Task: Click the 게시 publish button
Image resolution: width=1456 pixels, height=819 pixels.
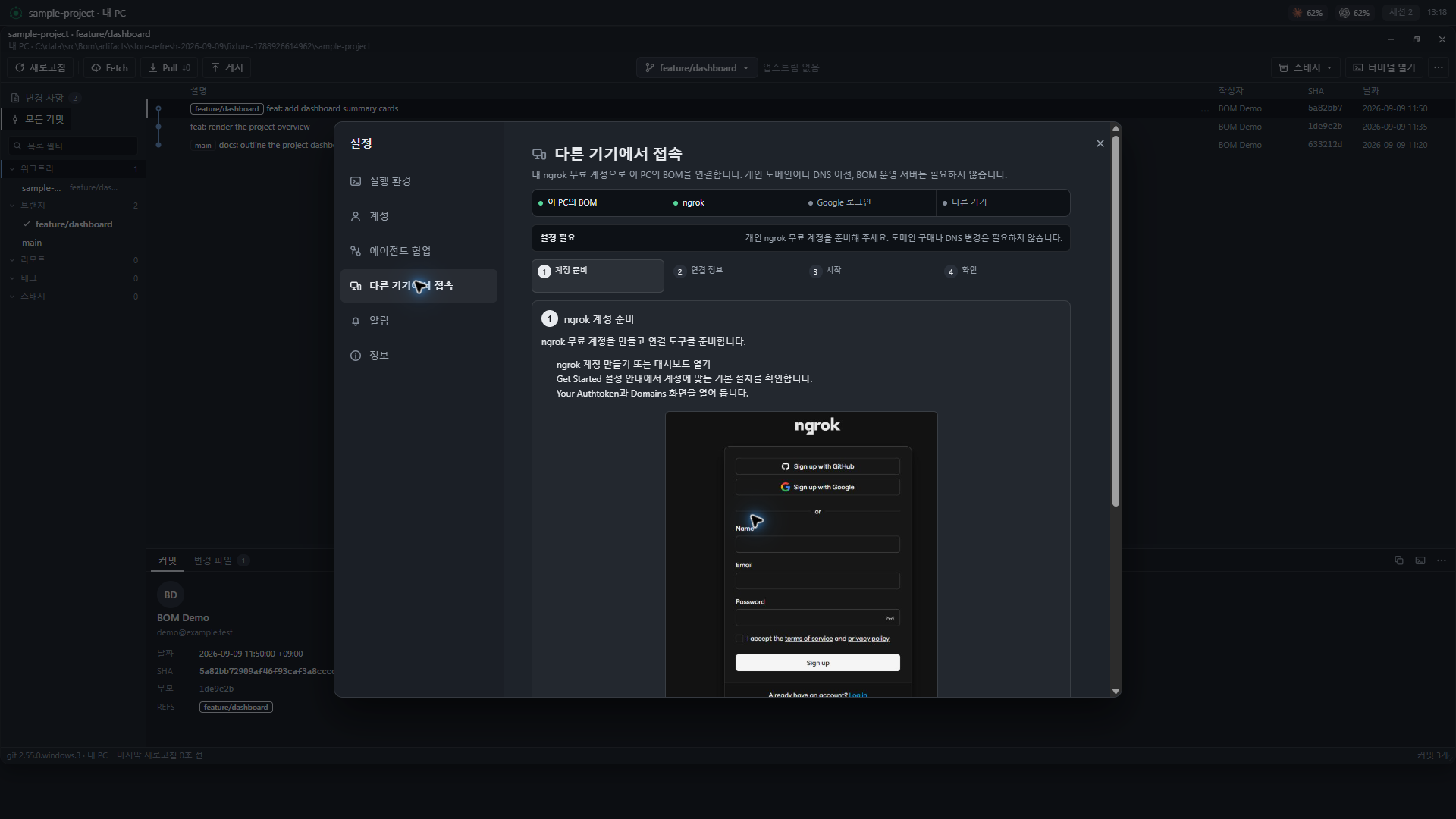Action: [x=227, y=67]
